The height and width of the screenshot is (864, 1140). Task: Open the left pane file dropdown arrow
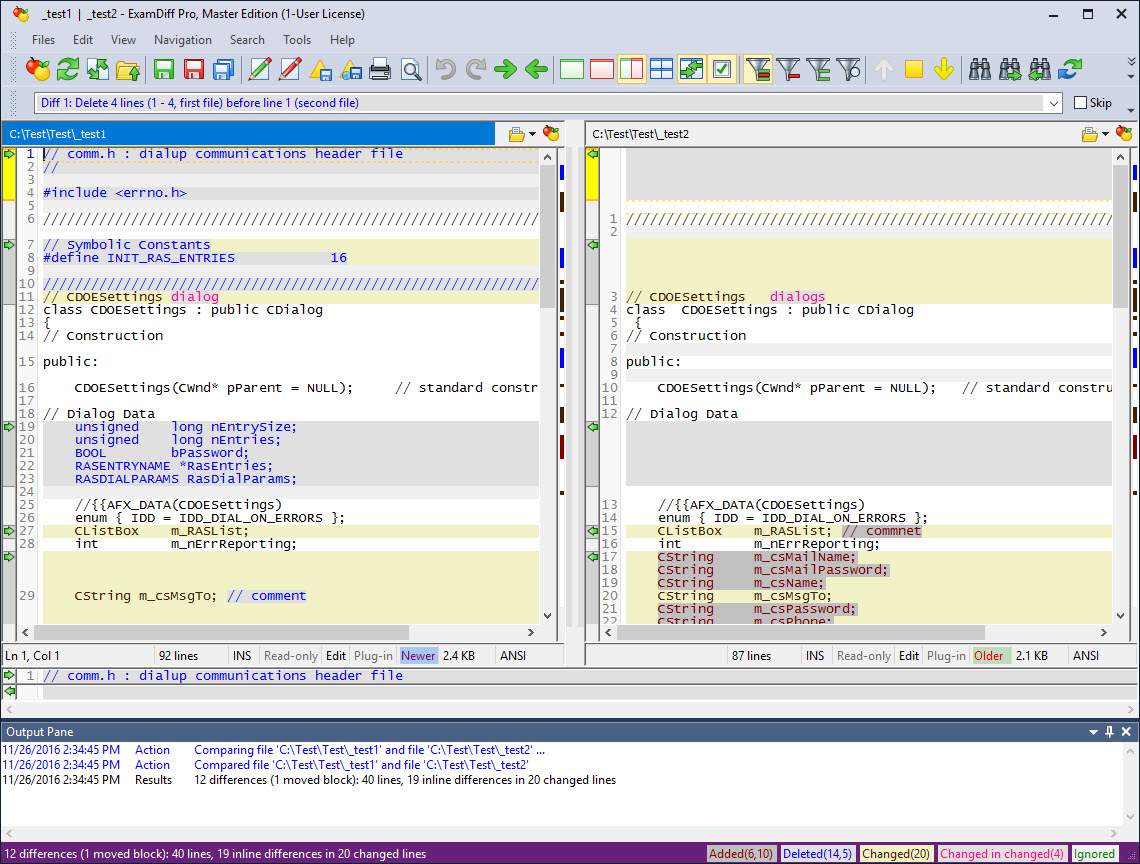click(x=533, y=134)
